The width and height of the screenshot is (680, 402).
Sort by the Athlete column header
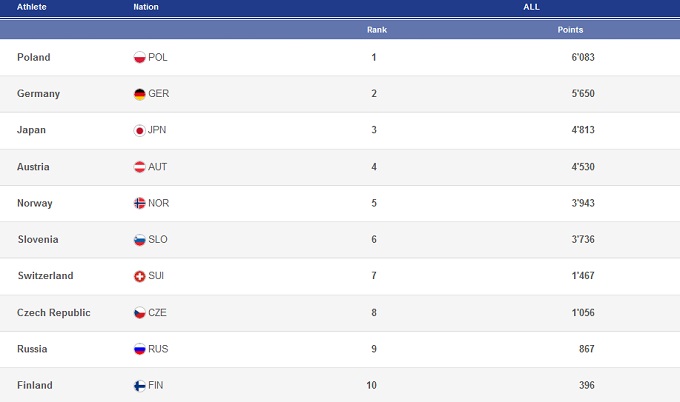tap(32, 7)
